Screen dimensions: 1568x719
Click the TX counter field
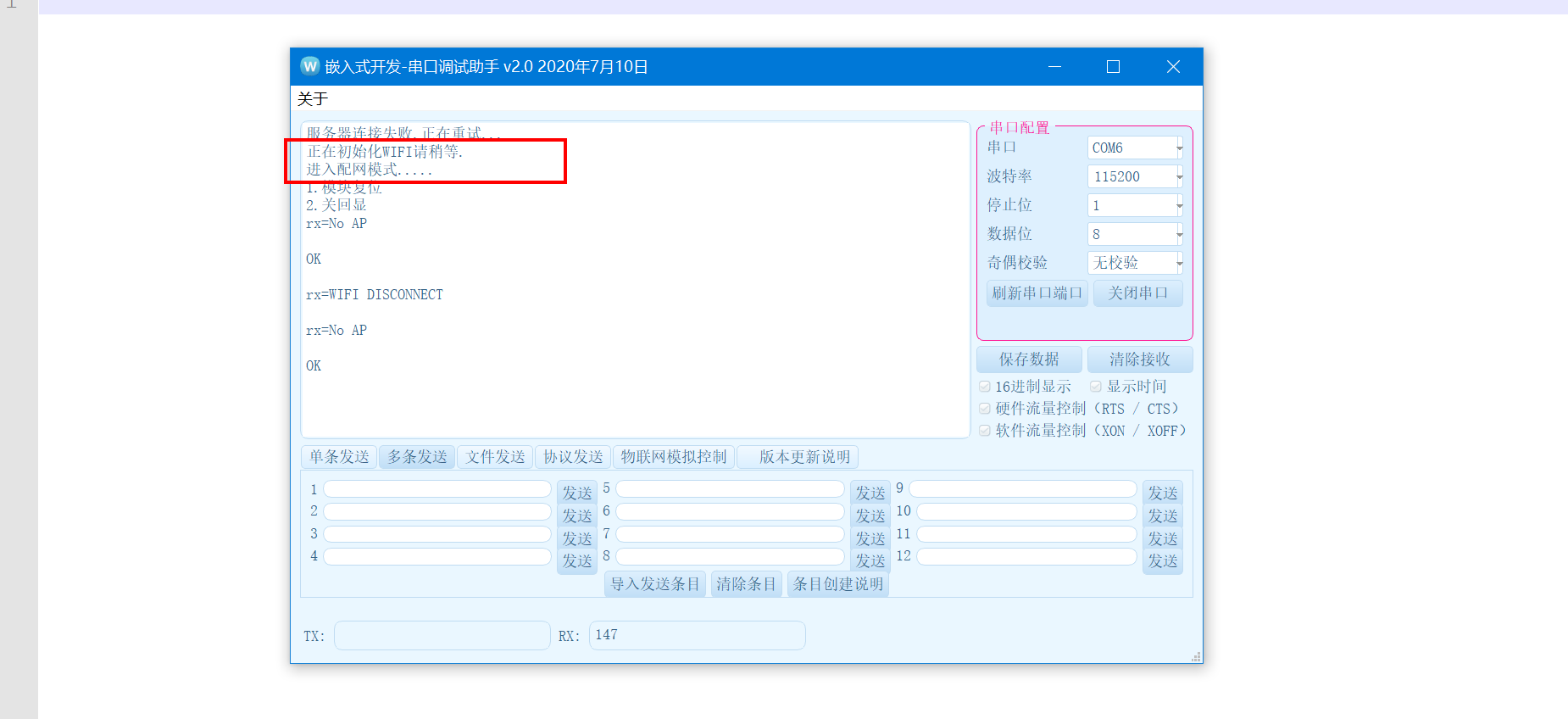click(x=442, y=635)
